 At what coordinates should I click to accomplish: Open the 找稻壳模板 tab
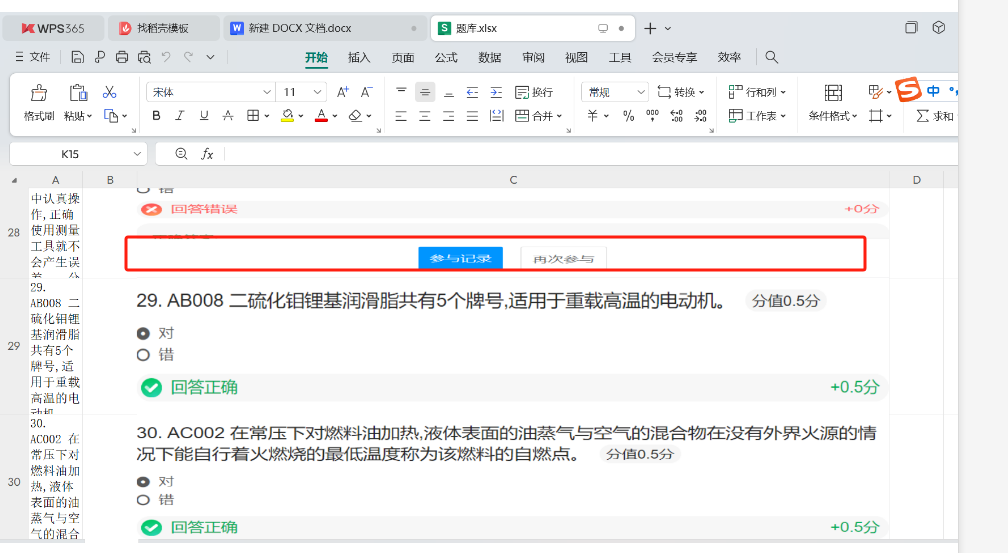(x=162, y=28)
